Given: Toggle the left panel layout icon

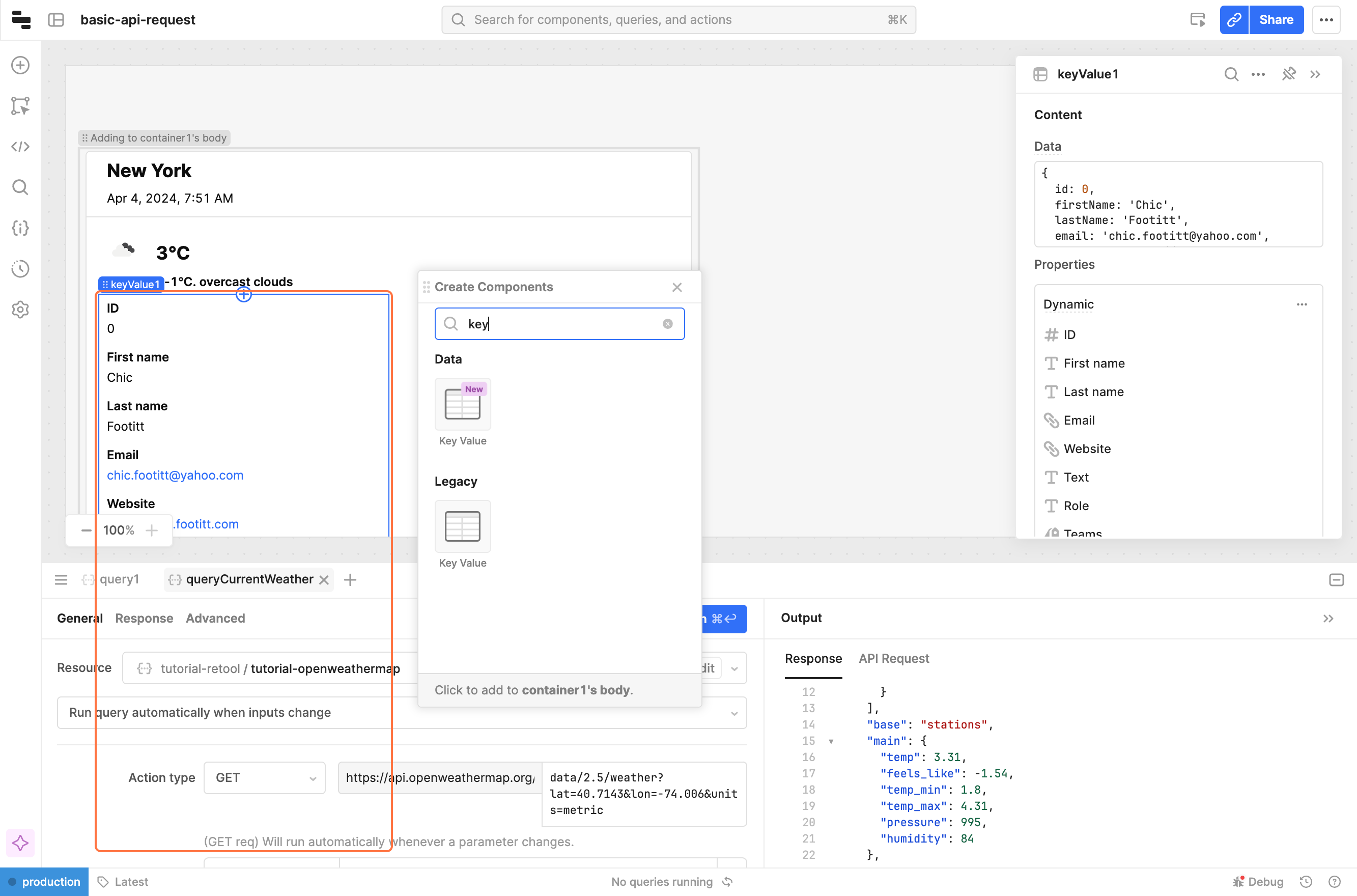Looking at the screenshot, I should pos(56,20).
